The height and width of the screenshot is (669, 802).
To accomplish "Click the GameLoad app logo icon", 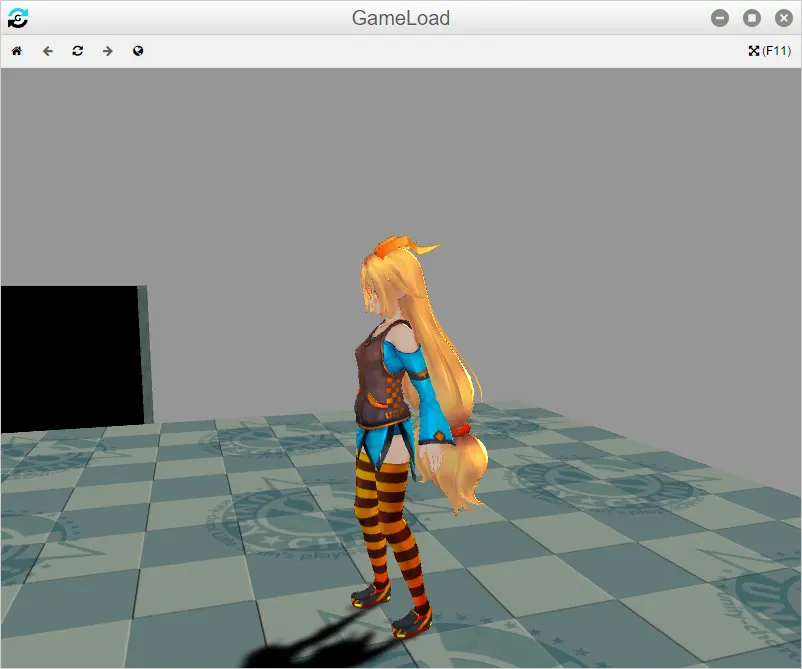I will click(18, 18).
